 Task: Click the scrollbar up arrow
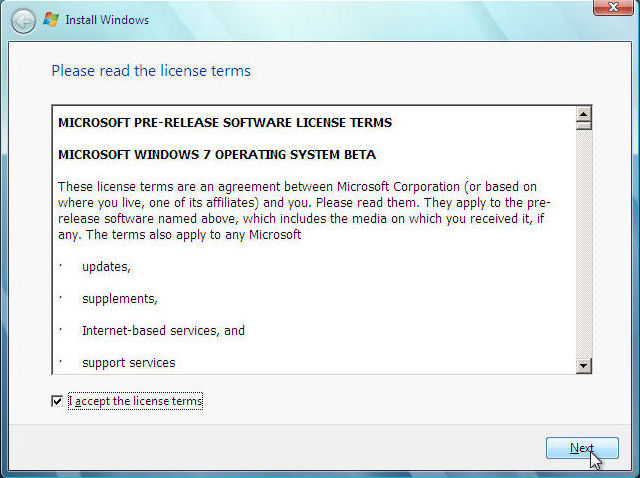(584, 116)
